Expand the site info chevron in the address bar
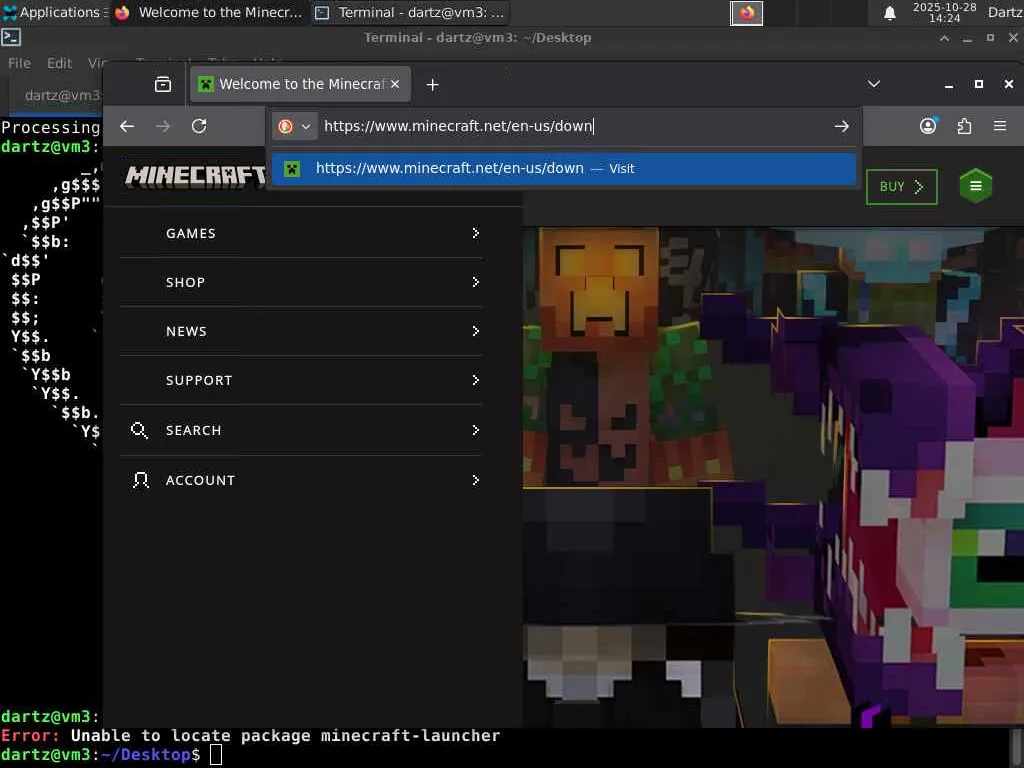Screen dimensions: 1024x768 [x=306, y=126]
